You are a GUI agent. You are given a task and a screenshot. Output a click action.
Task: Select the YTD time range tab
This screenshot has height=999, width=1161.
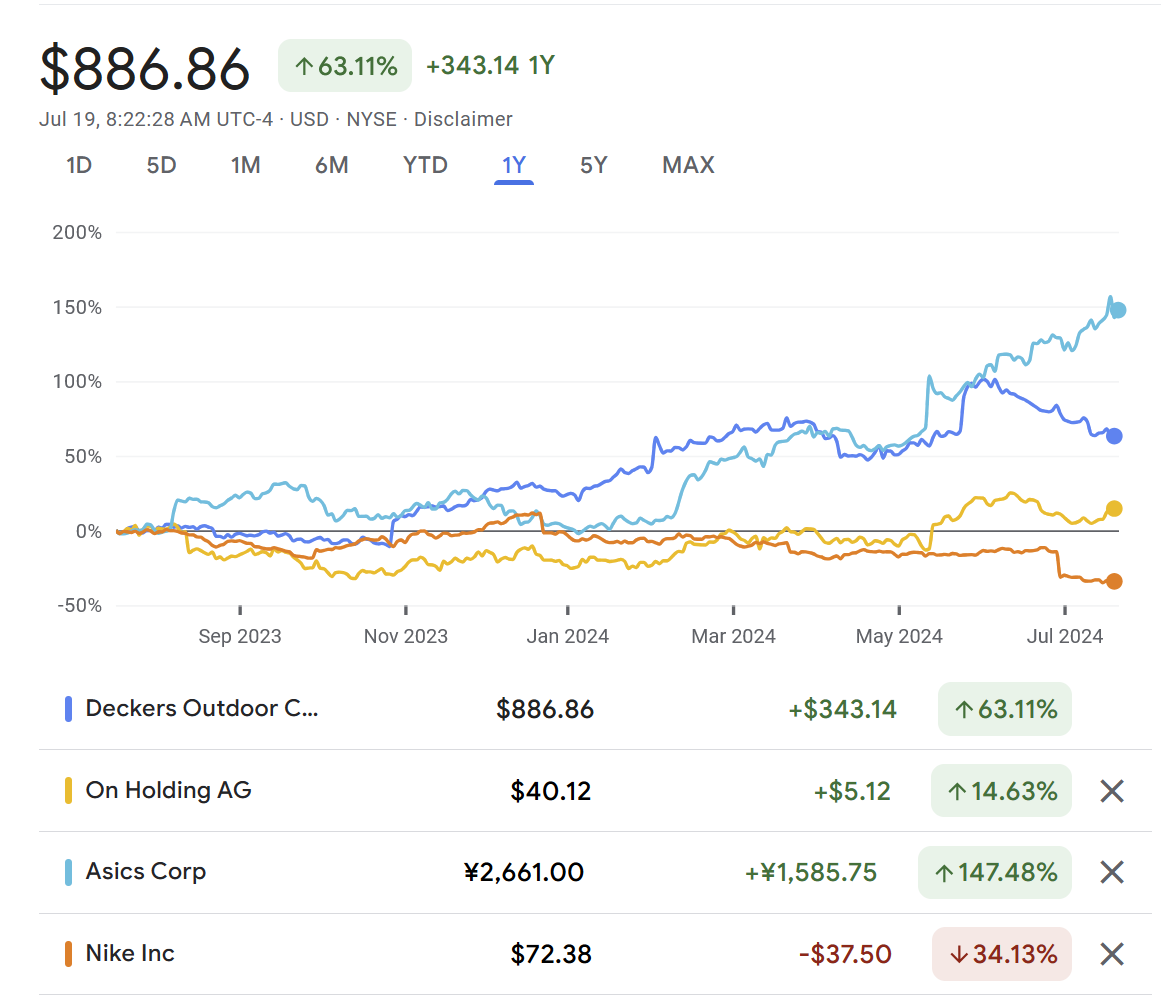[x=425, y=165]
